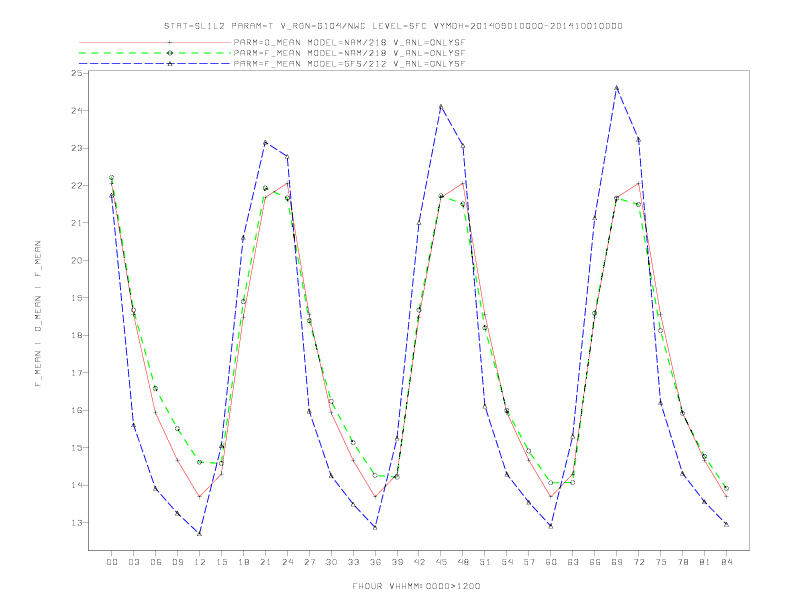792x612 pixels.
Task: Click x-axis forecast hour label 39
Action: (x=397, y=562)
